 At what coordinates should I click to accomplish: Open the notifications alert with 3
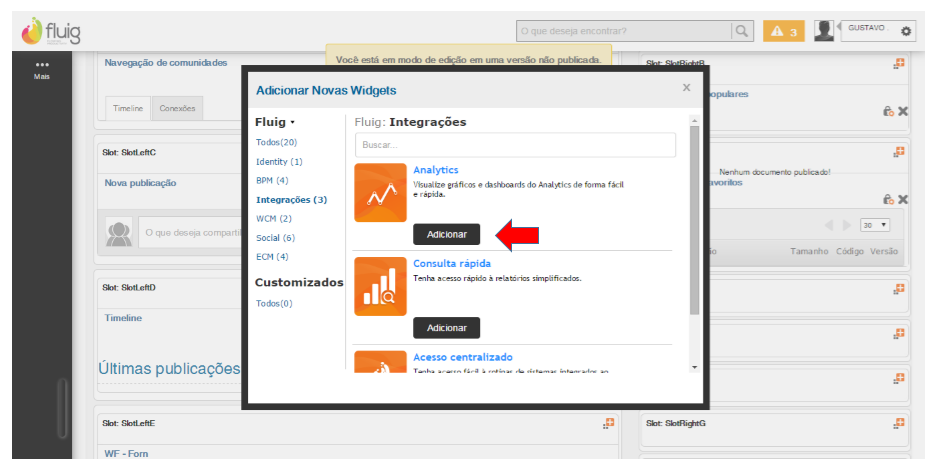pyautogui.click(x=784, y=31)
